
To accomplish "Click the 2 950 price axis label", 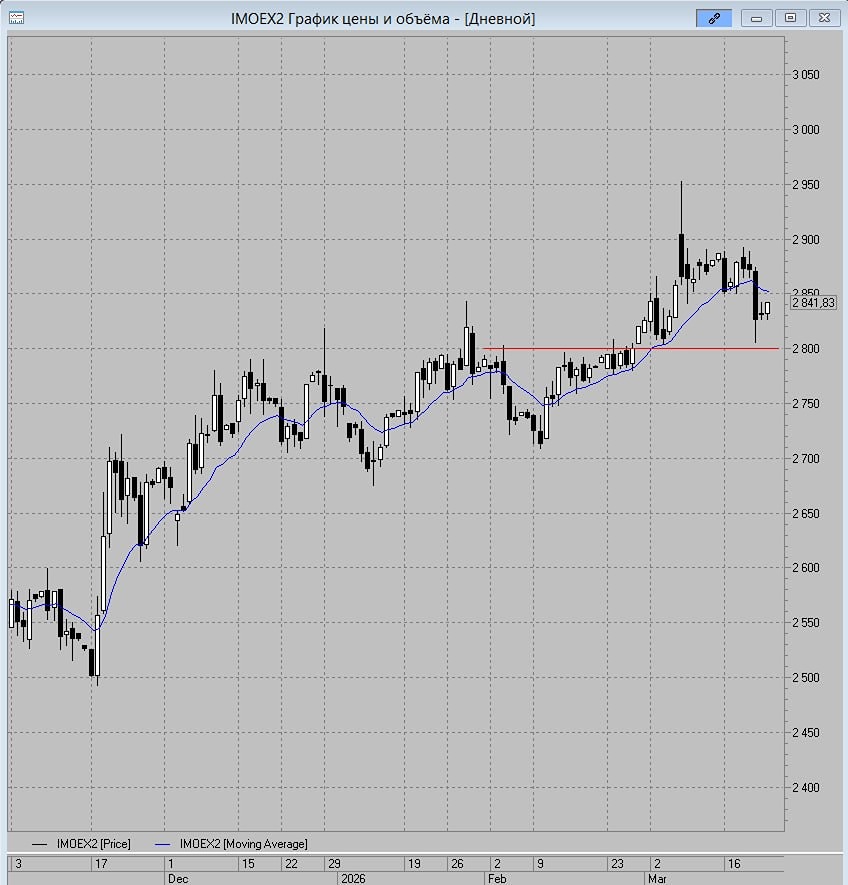I will pos(806,185).
